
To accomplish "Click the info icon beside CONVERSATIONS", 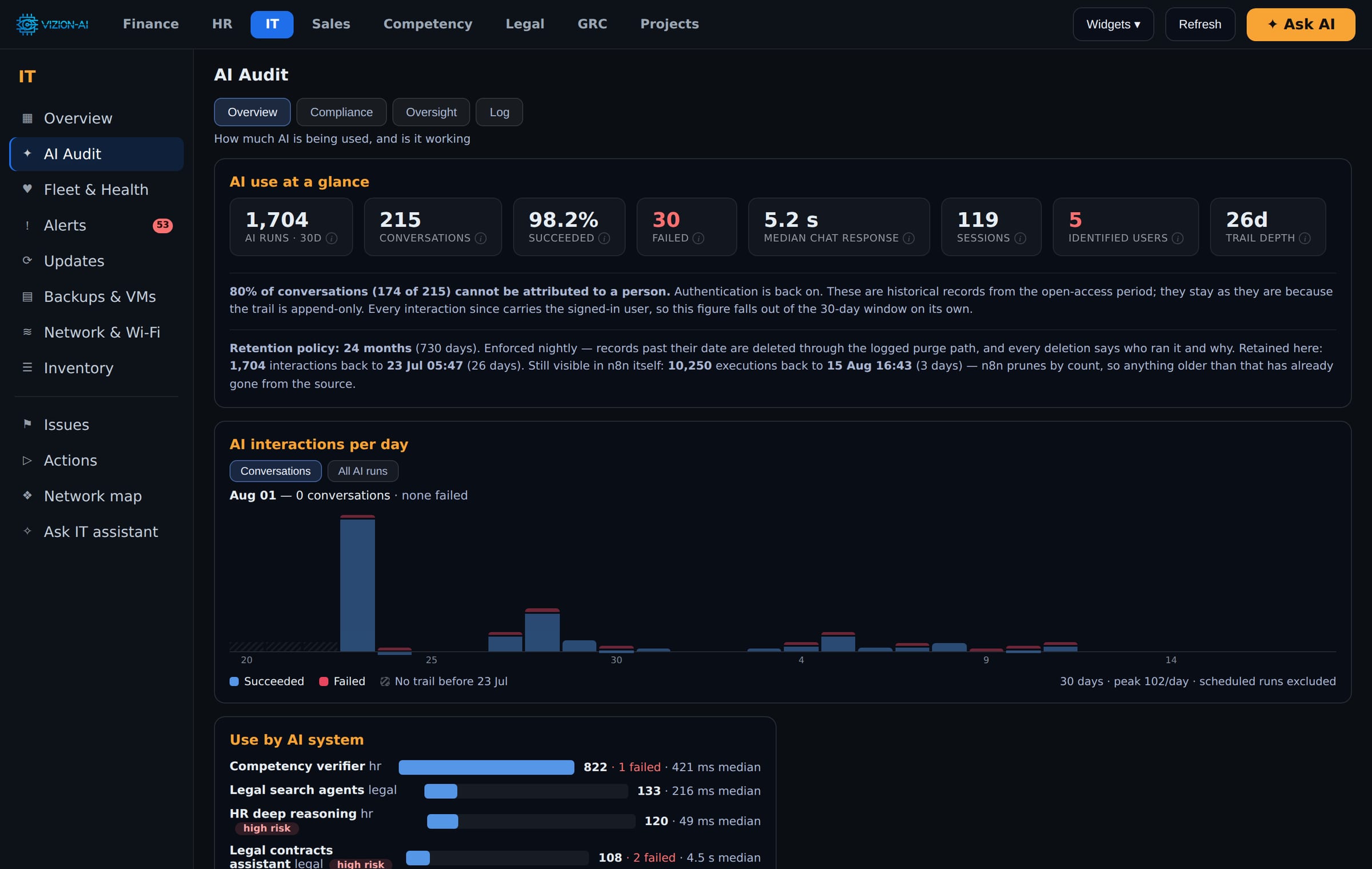I will click(481, 238).
